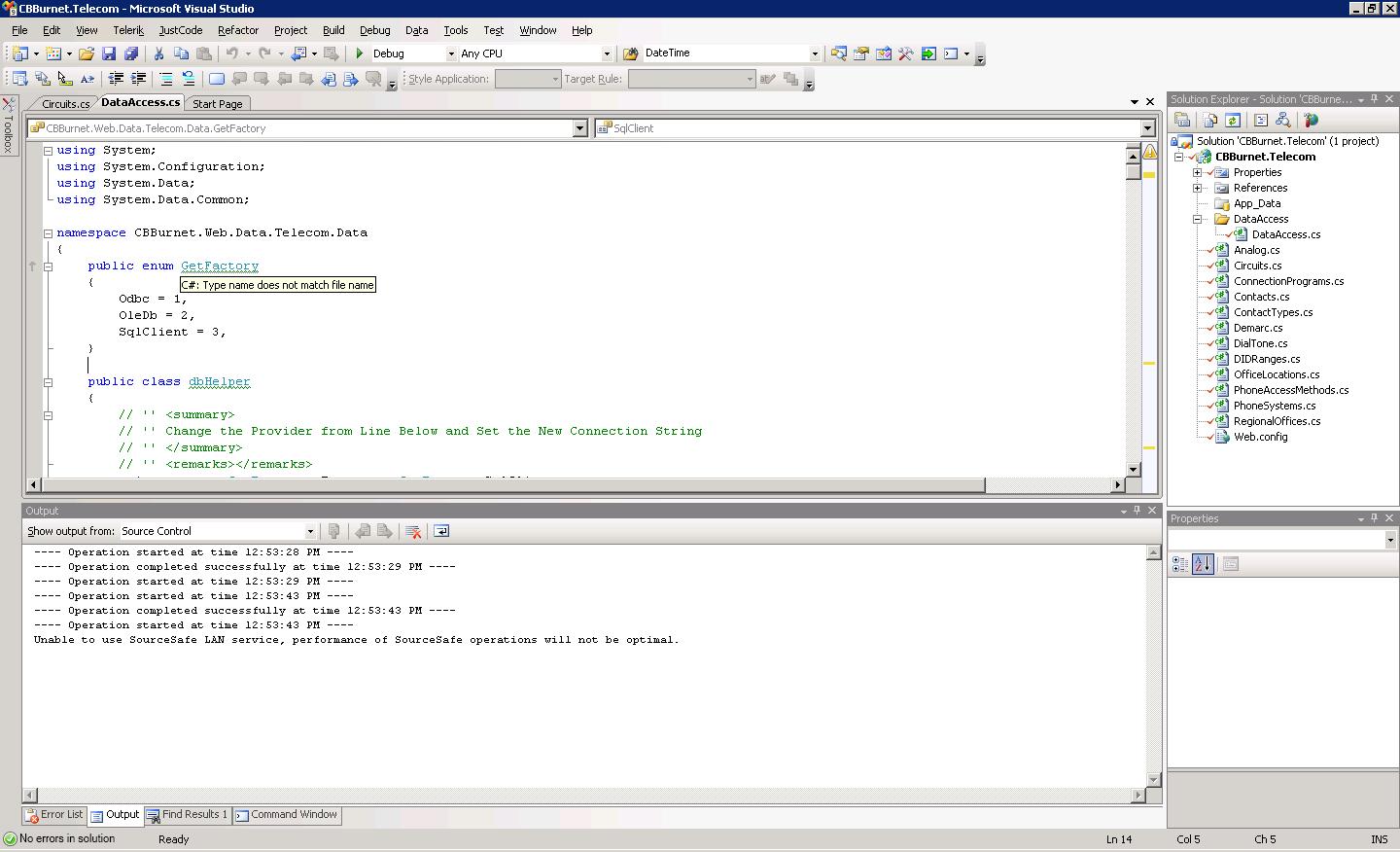Open the SqlClient members dropdown
This screenshot has height=852, width=1400.
[1147, 128]
